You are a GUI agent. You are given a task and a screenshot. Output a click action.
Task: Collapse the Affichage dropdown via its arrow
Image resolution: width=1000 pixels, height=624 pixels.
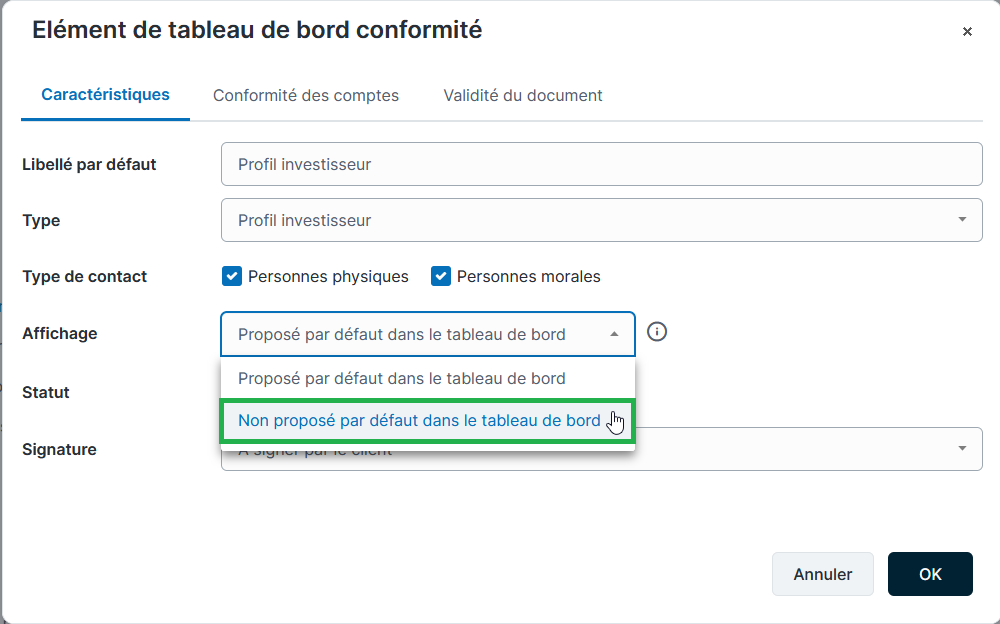point(615,334)
